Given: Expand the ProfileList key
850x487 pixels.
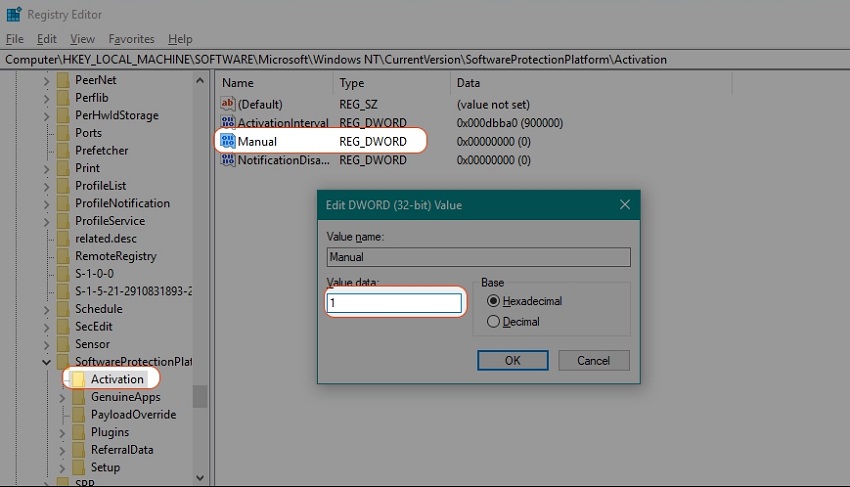Looking at the screenshot, I should tap(46, 187).
